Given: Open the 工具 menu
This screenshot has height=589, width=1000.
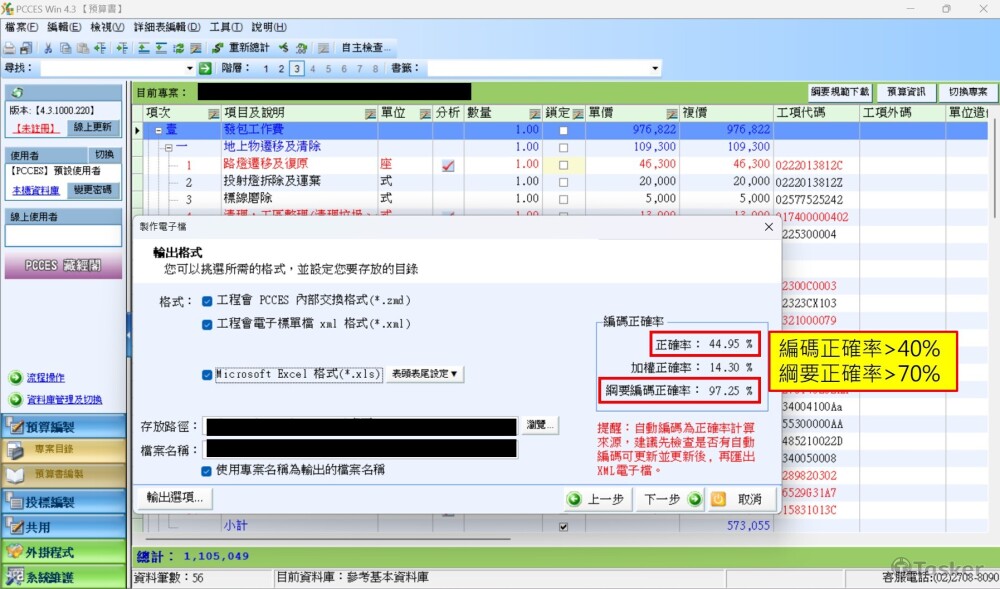Looking at the screenshot, I should pos(225,27).
